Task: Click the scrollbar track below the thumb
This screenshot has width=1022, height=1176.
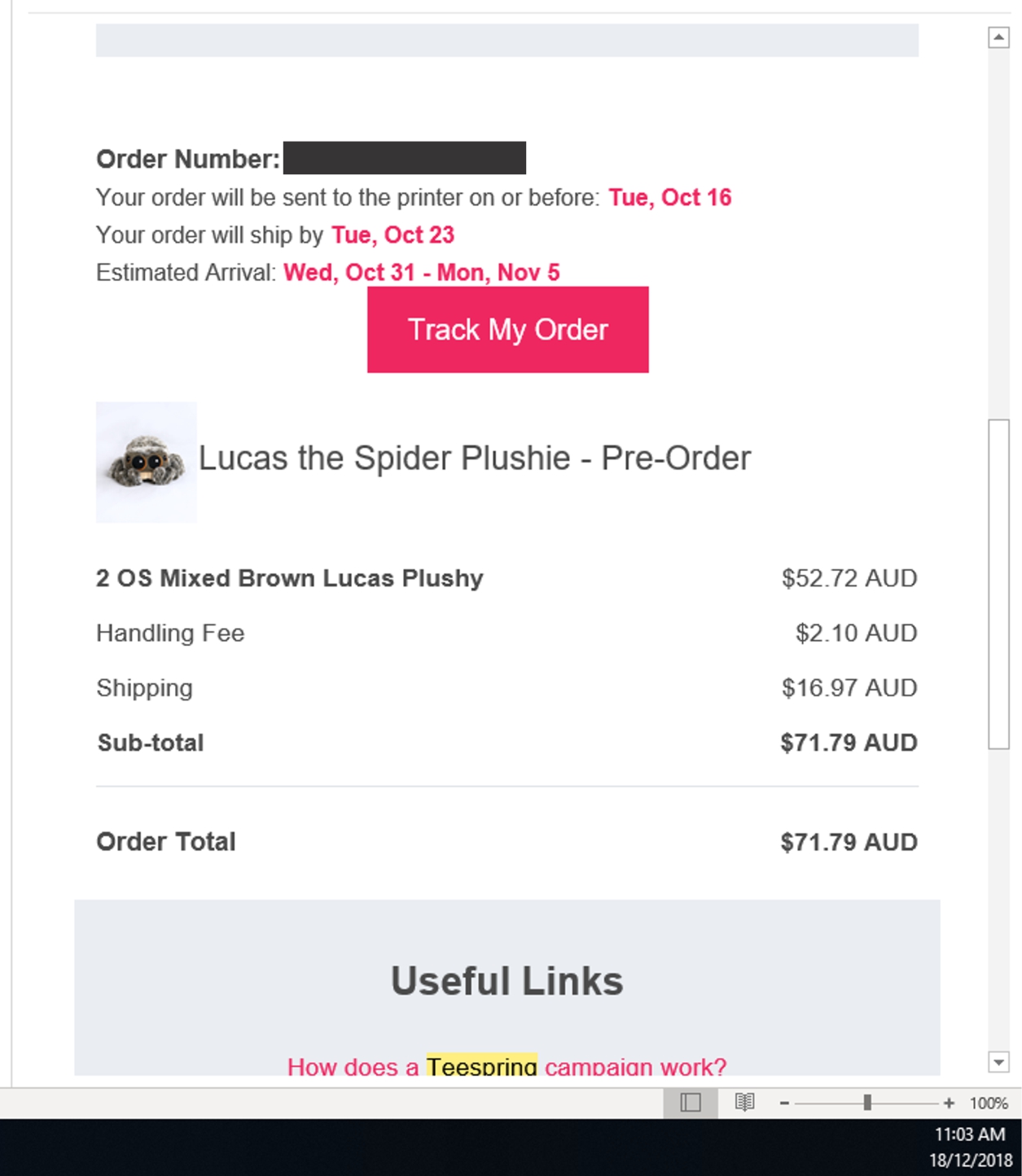Action: pos(998,896)
